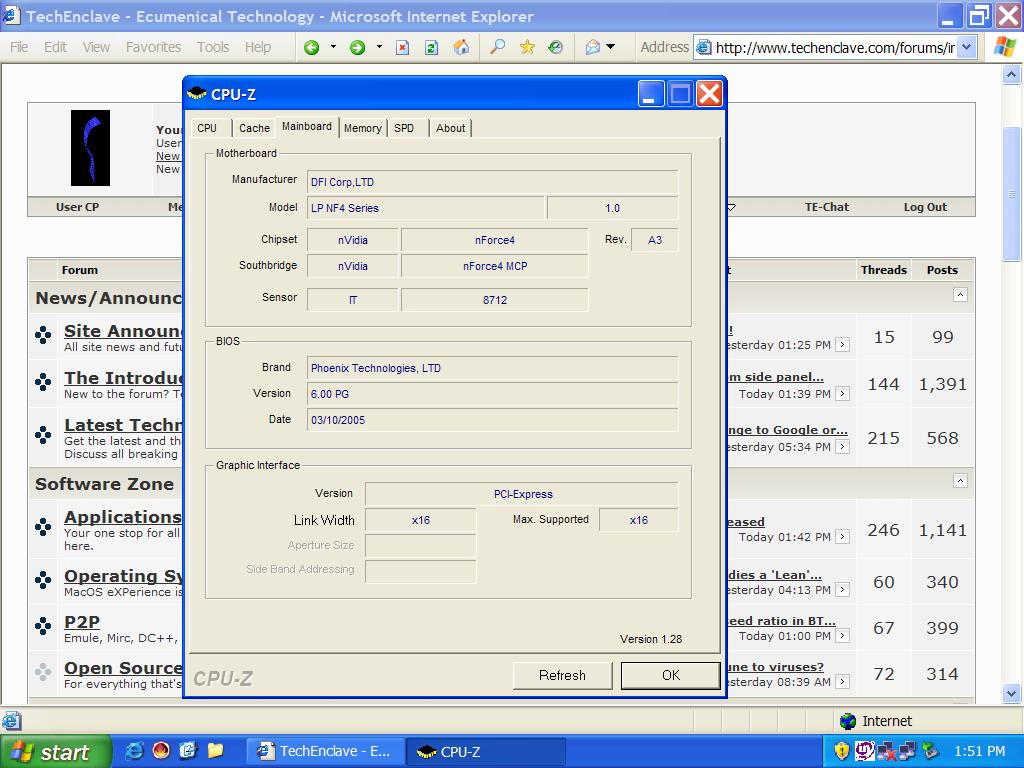This screenshot has width=1024, height=768.
Task: Open the Favorites menu
Action: [153, 47]
